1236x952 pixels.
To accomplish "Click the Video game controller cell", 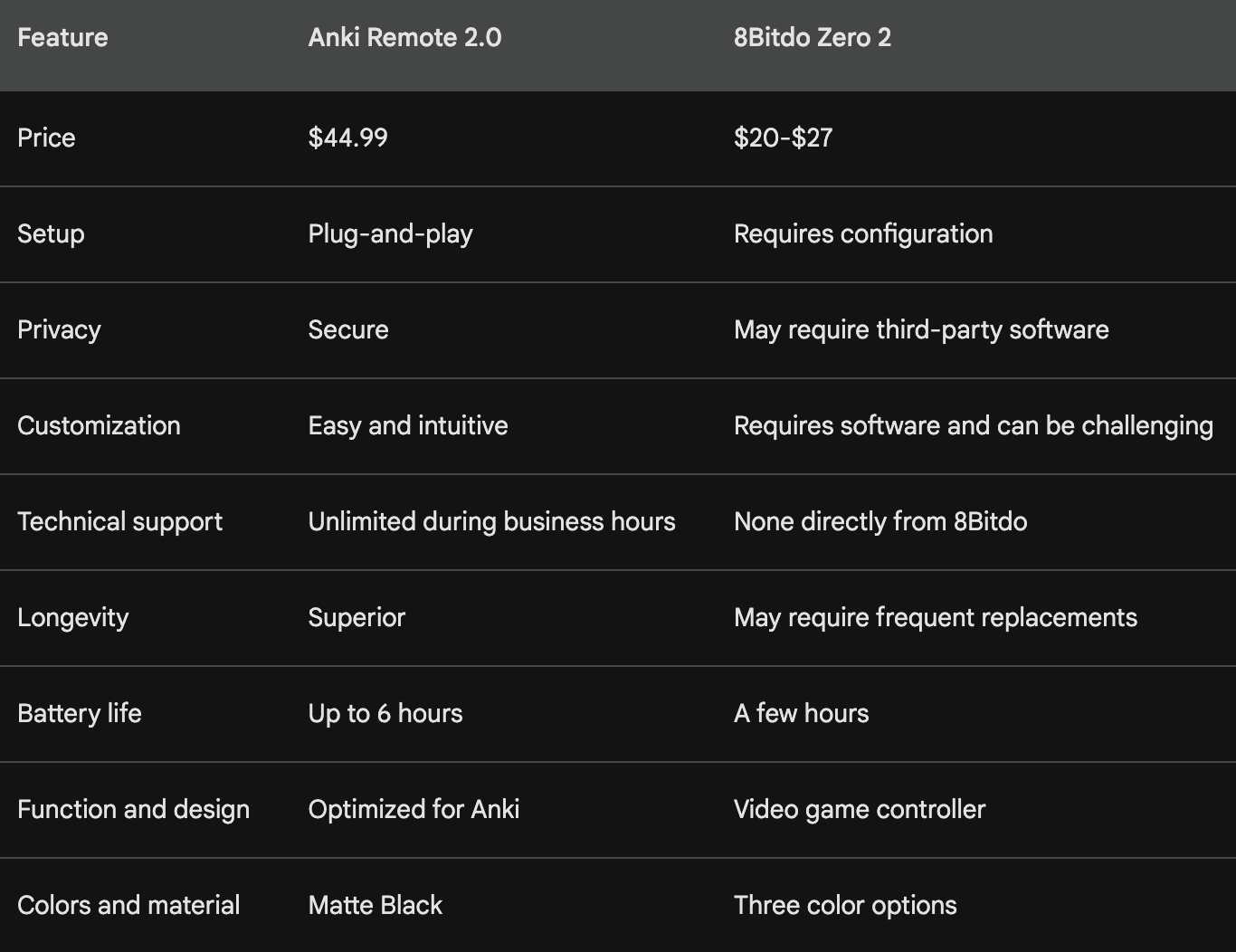I will pyautogui.click(x=860, y=809).
